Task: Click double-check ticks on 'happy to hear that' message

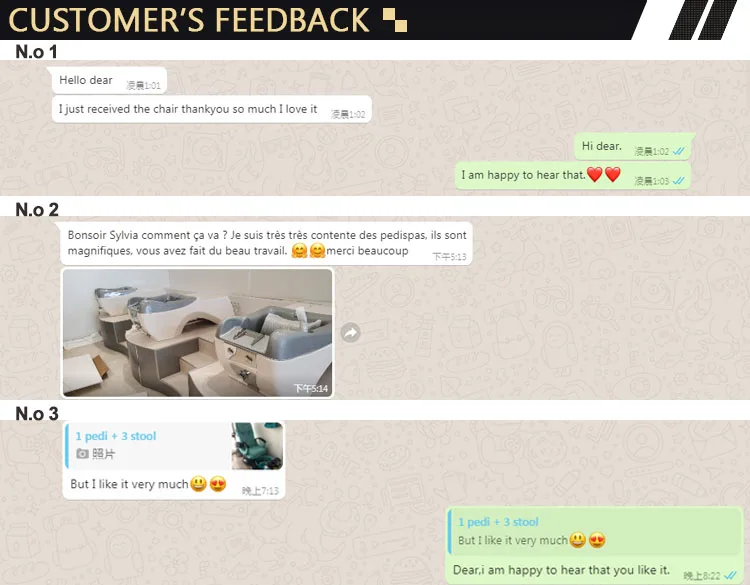Action: pos(679,181)
